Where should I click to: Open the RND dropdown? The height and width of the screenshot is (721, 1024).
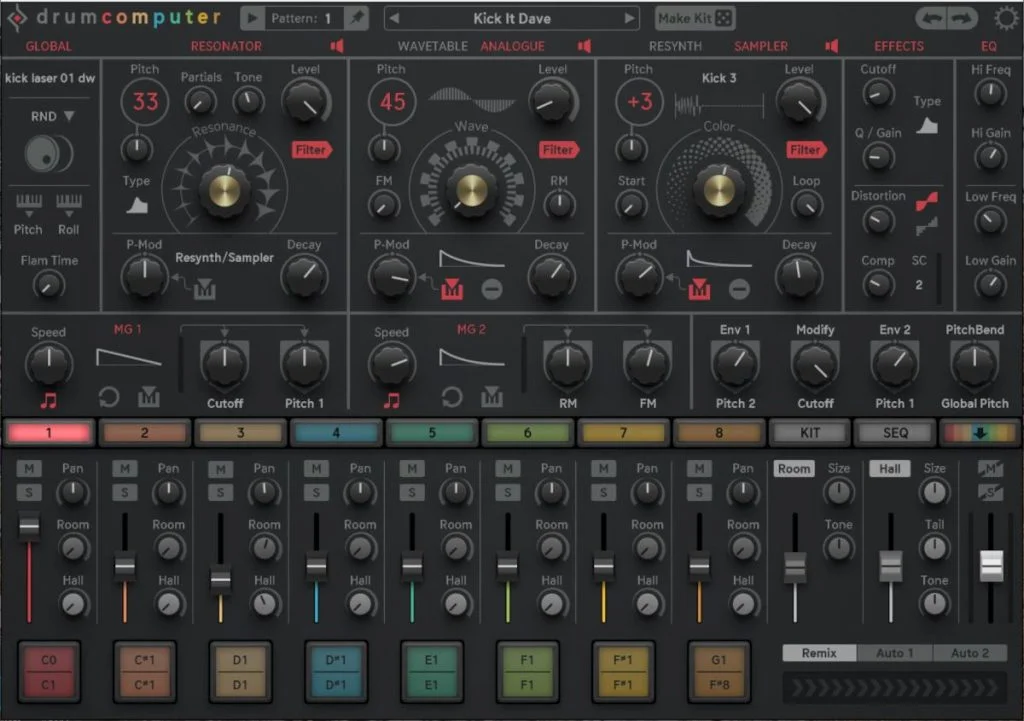point(52,116)
